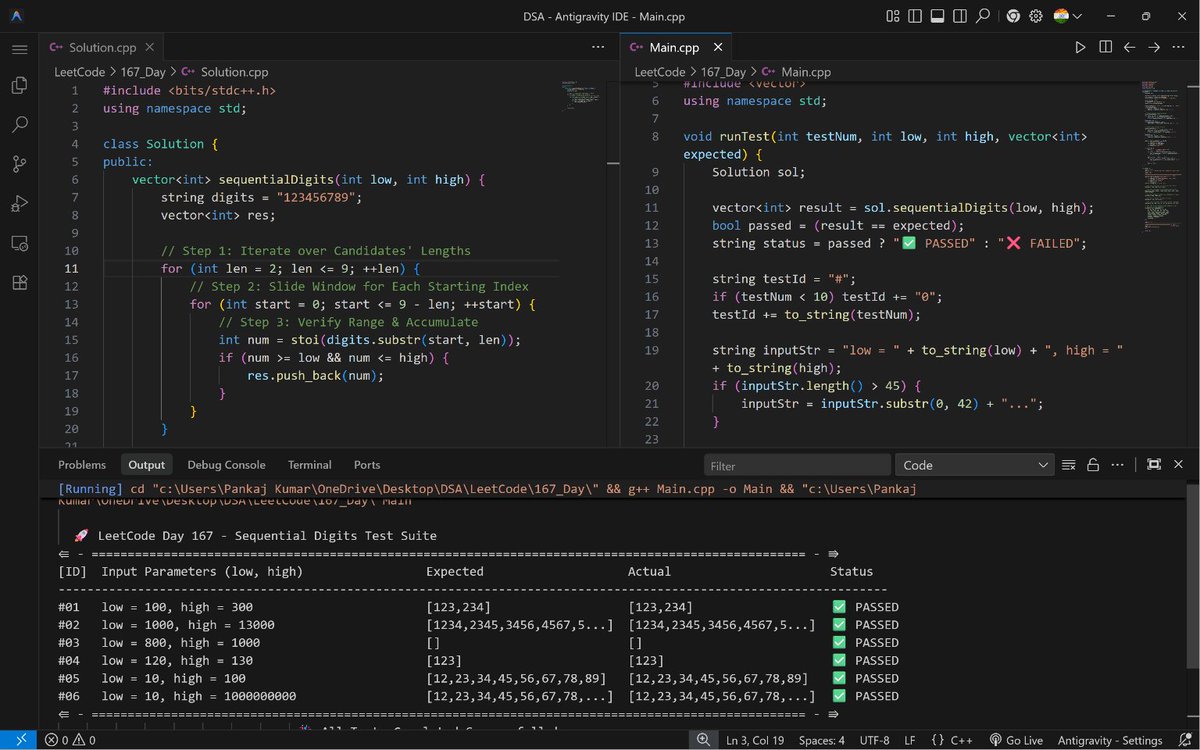
Task: Start Go Live server
Action: 1016,740
